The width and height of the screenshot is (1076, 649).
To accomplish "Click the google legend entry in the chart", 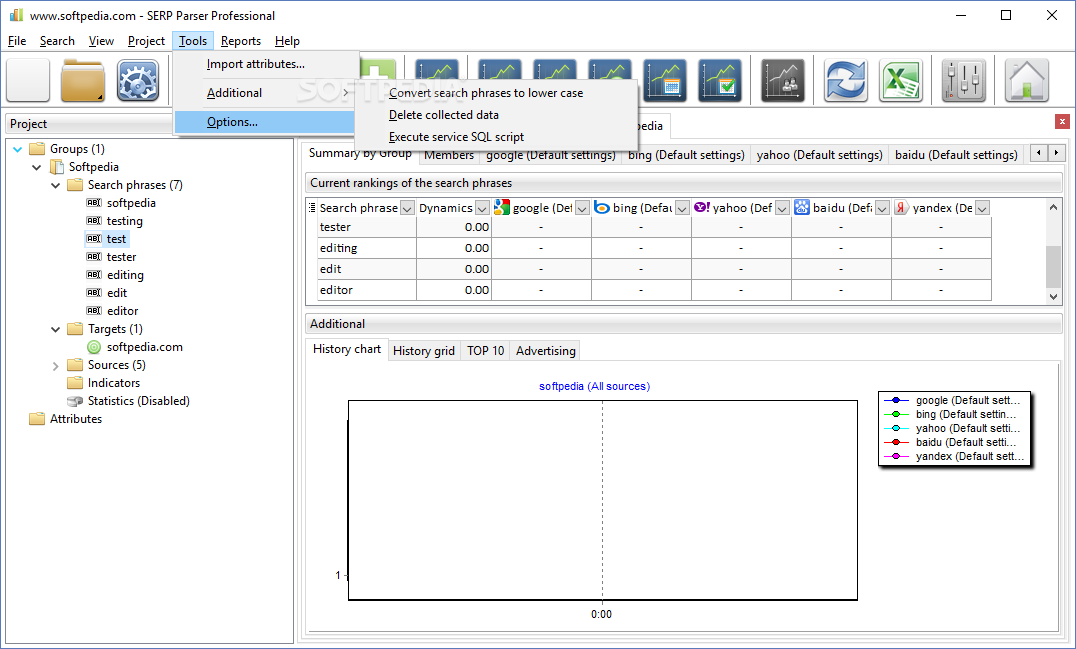I will coord(955,400).
